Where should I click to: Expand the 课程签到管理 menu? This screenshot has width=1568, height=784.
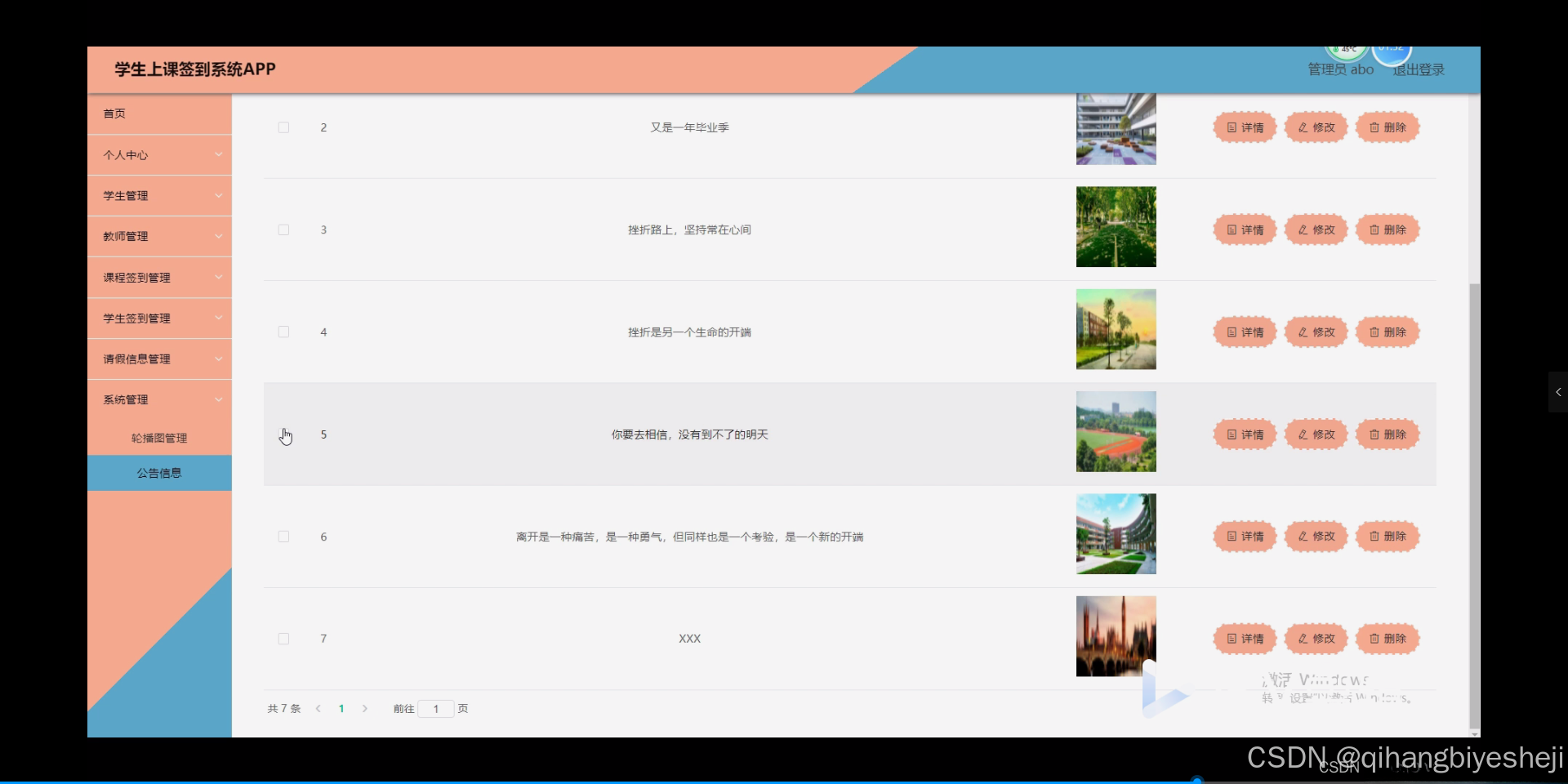[x=159, y=277]
